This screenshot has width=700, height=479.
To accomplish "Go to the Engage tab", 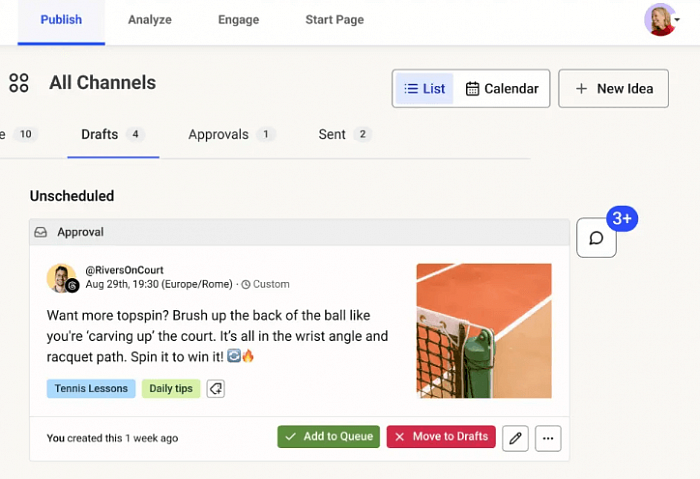I will click(x=238, y=20).
